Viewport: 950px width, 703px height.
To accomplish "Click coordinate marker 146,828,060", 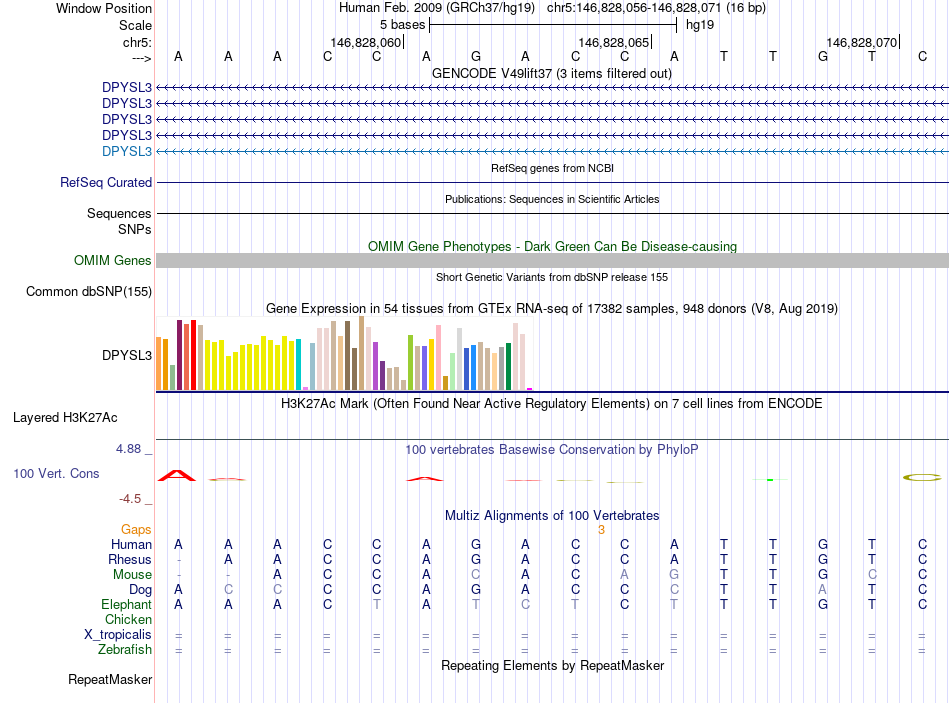I will [366, 42].
